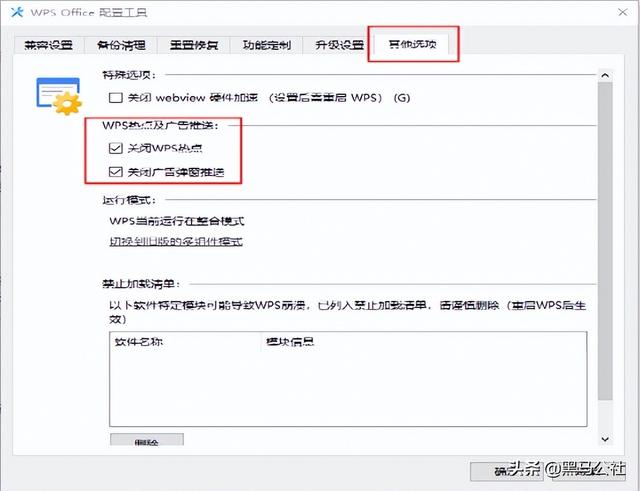This screenshot has width=640, height=491.
Task: Select the 其他选项 tab
Action: coord(412,44)
